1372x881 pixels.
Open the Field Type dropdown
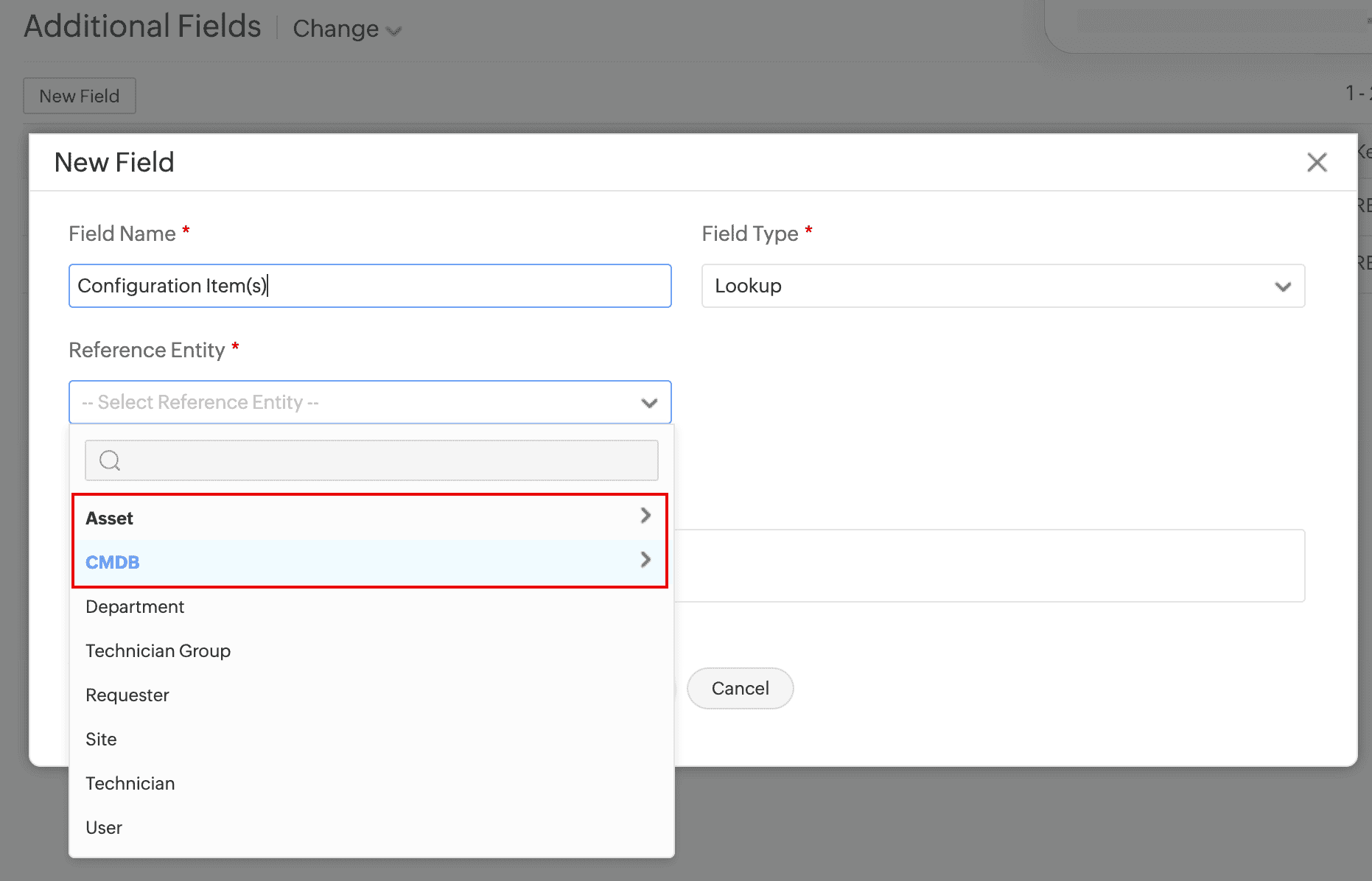(x=1003, y=286)
